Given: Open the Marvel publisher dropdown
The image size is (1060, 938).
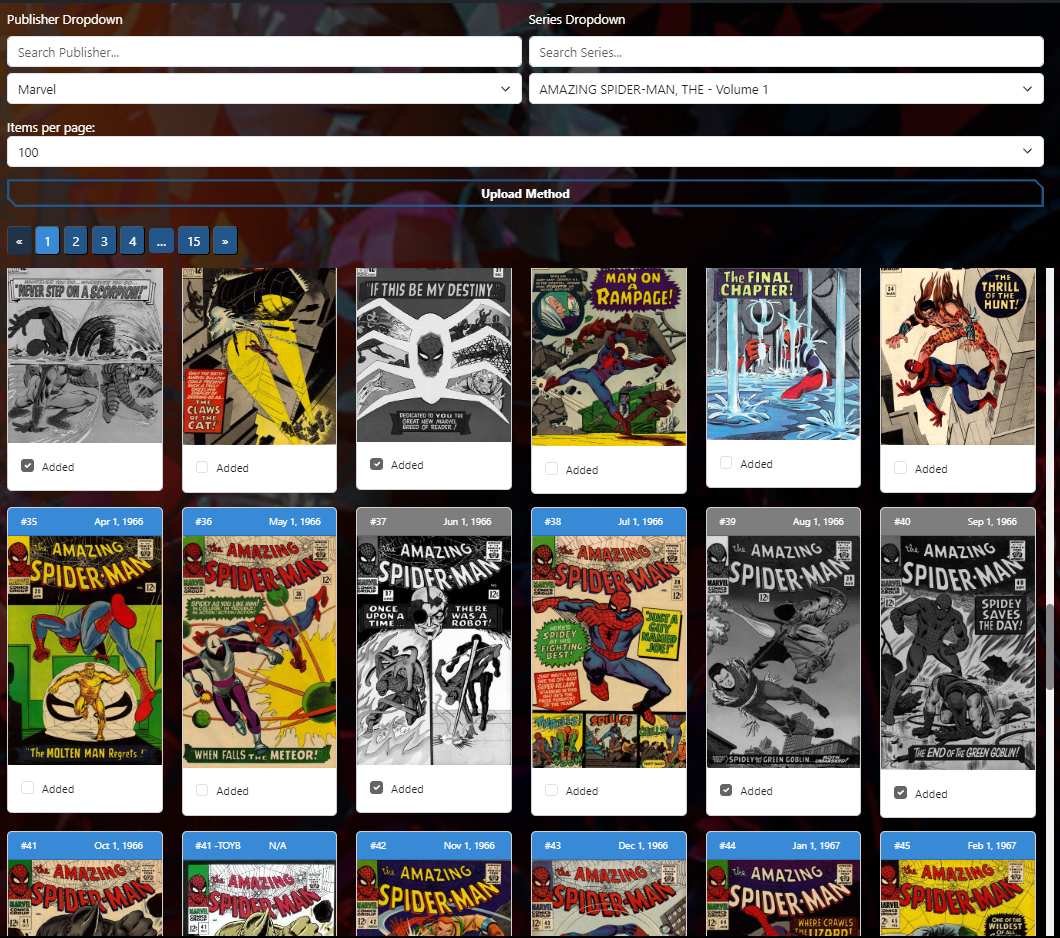Looking at the screenshot, I should point(264,89).
